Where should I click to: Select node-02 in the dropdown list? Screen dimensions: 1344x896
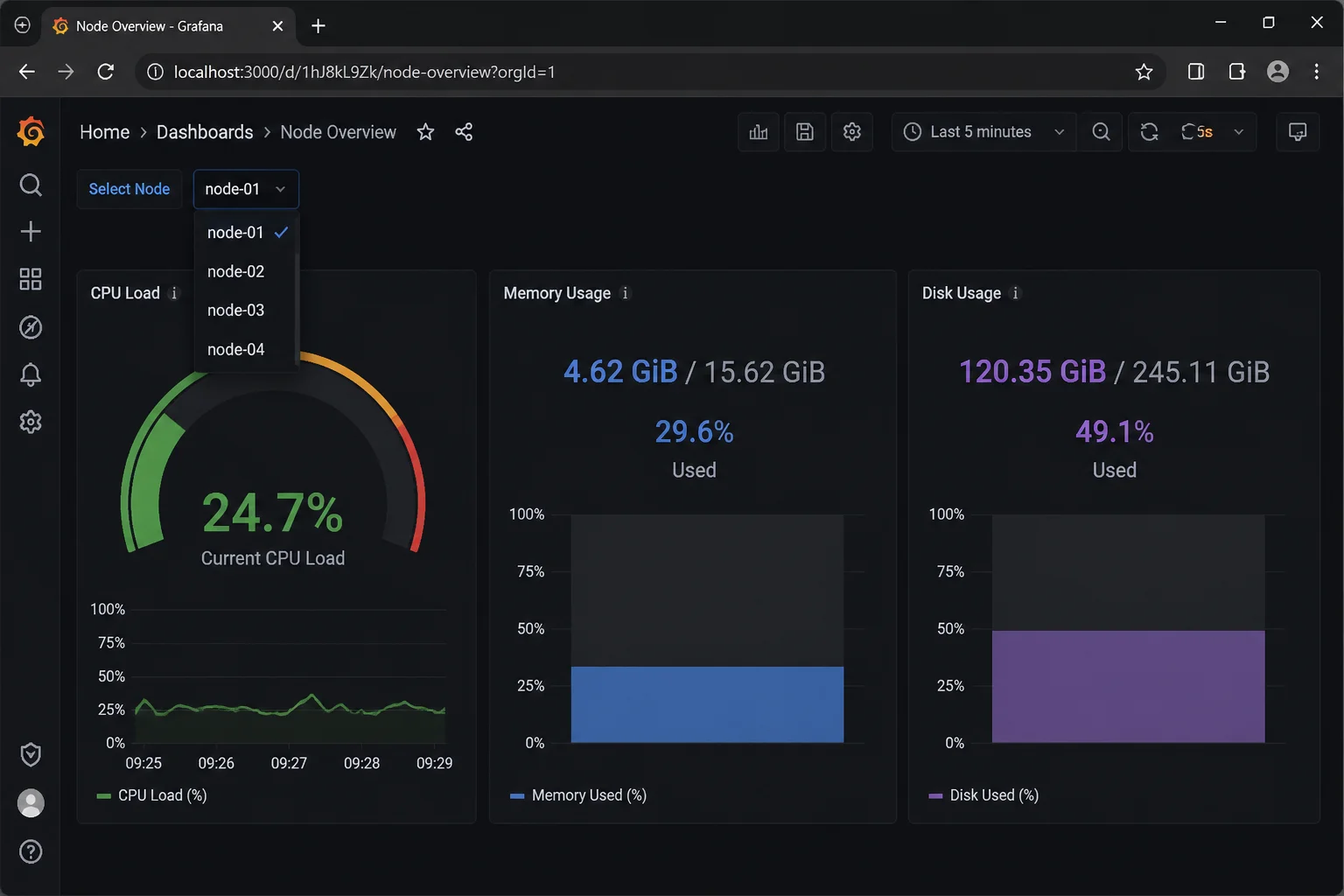click(247, 271)
